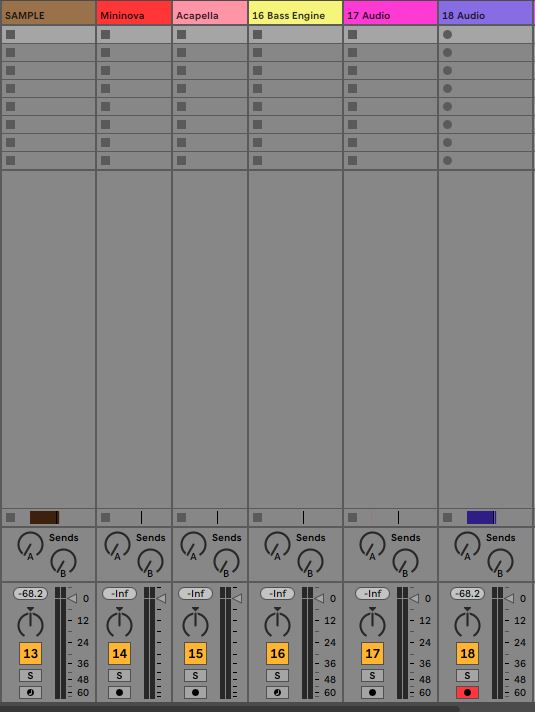The image size is (535, 712).
Task: Click Send A knob on 16 Bass Engine
Action: (277, 545)
